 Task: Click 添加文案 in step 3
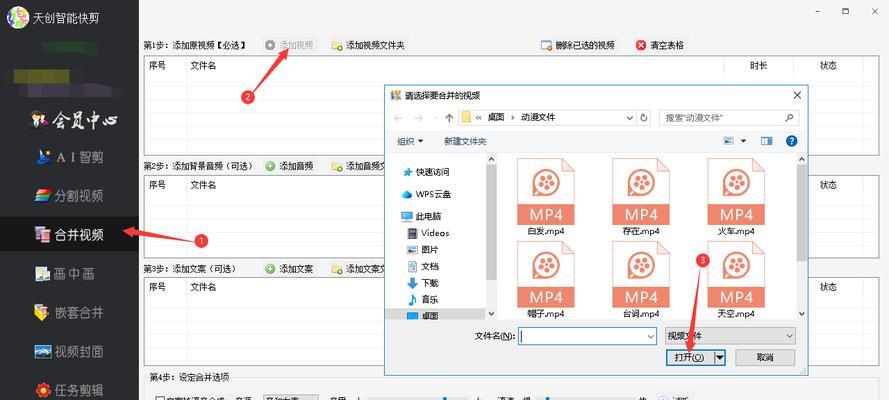(289, 269)
